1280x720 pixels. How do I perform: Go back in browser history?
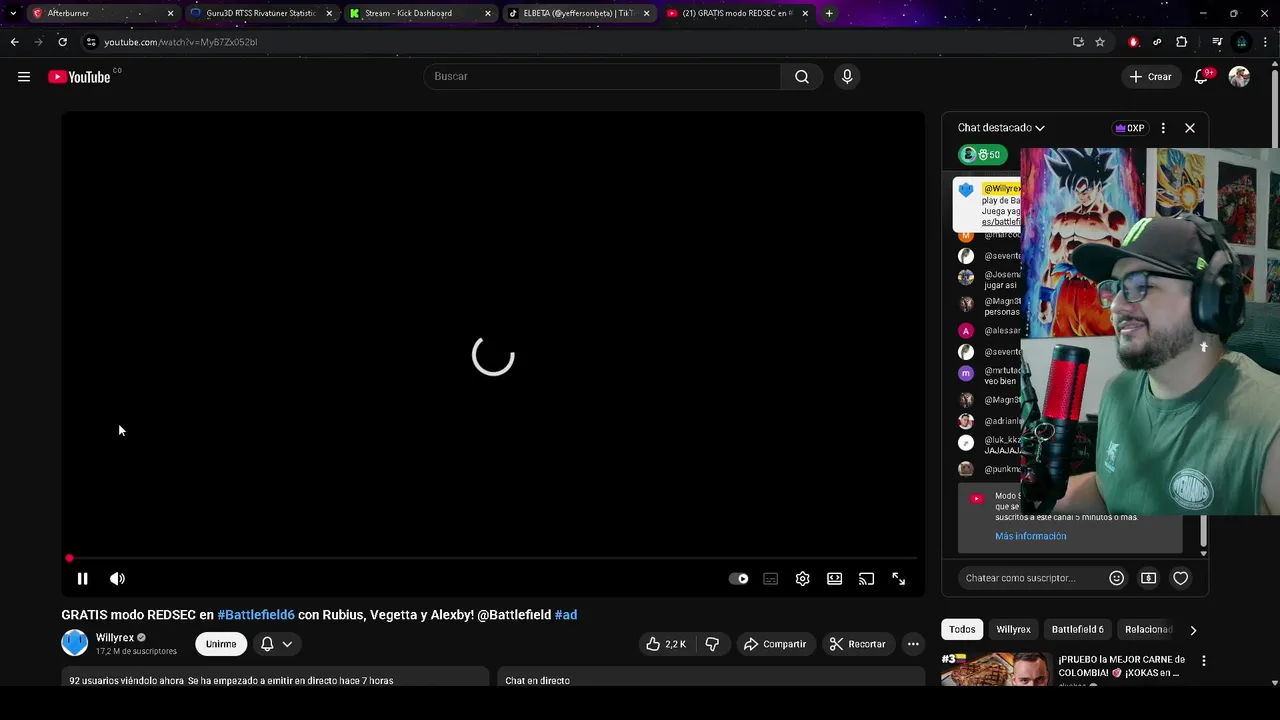(x=14, y=42)
